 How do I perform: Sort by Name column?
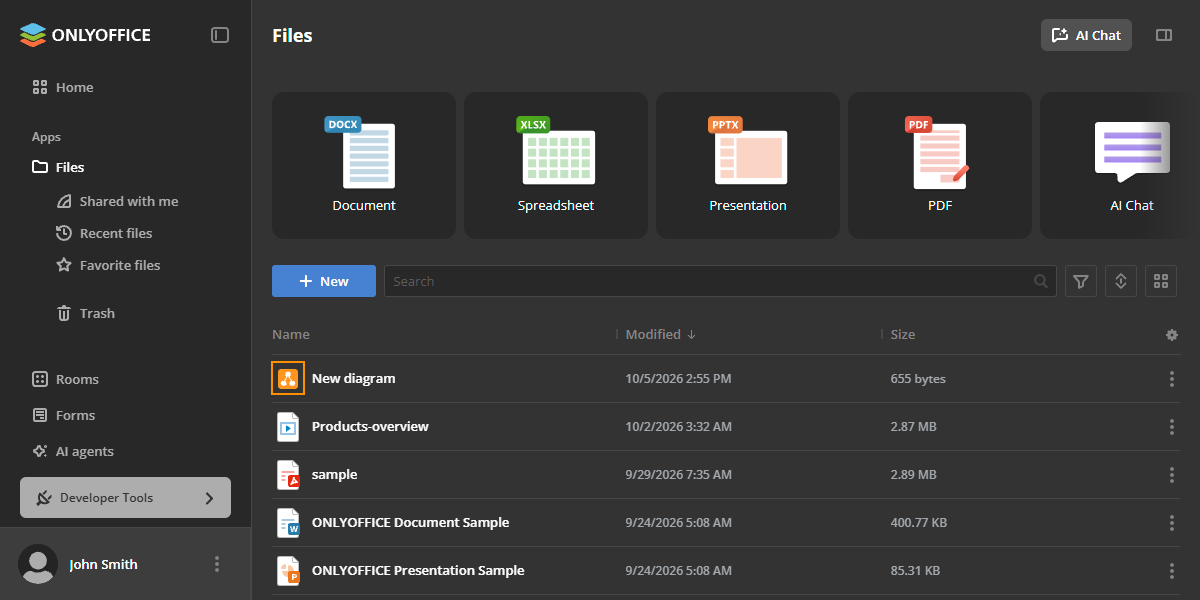click(x=291, y=334)
